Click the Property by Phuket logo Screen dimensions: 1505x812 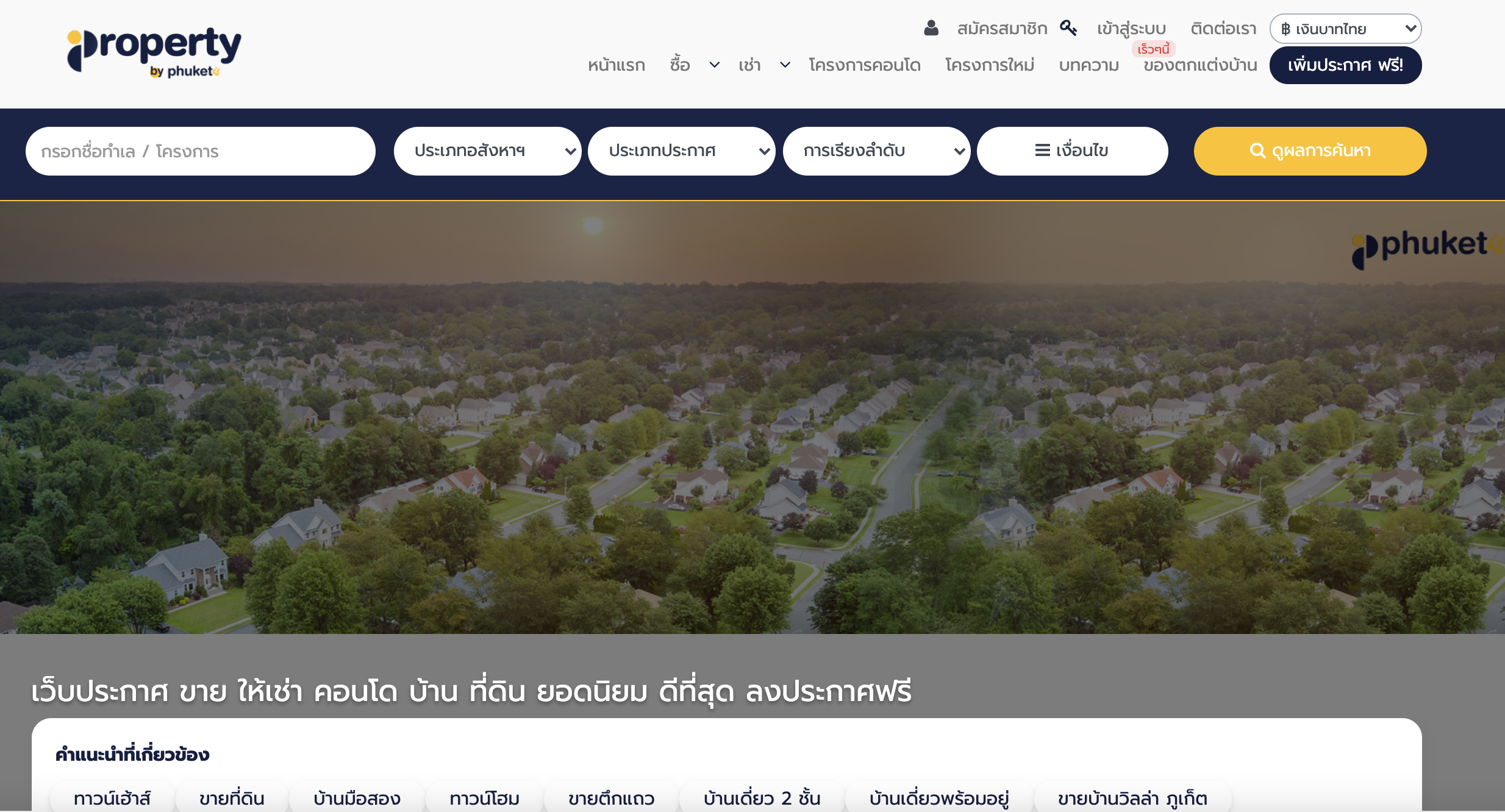coord(154,53)
